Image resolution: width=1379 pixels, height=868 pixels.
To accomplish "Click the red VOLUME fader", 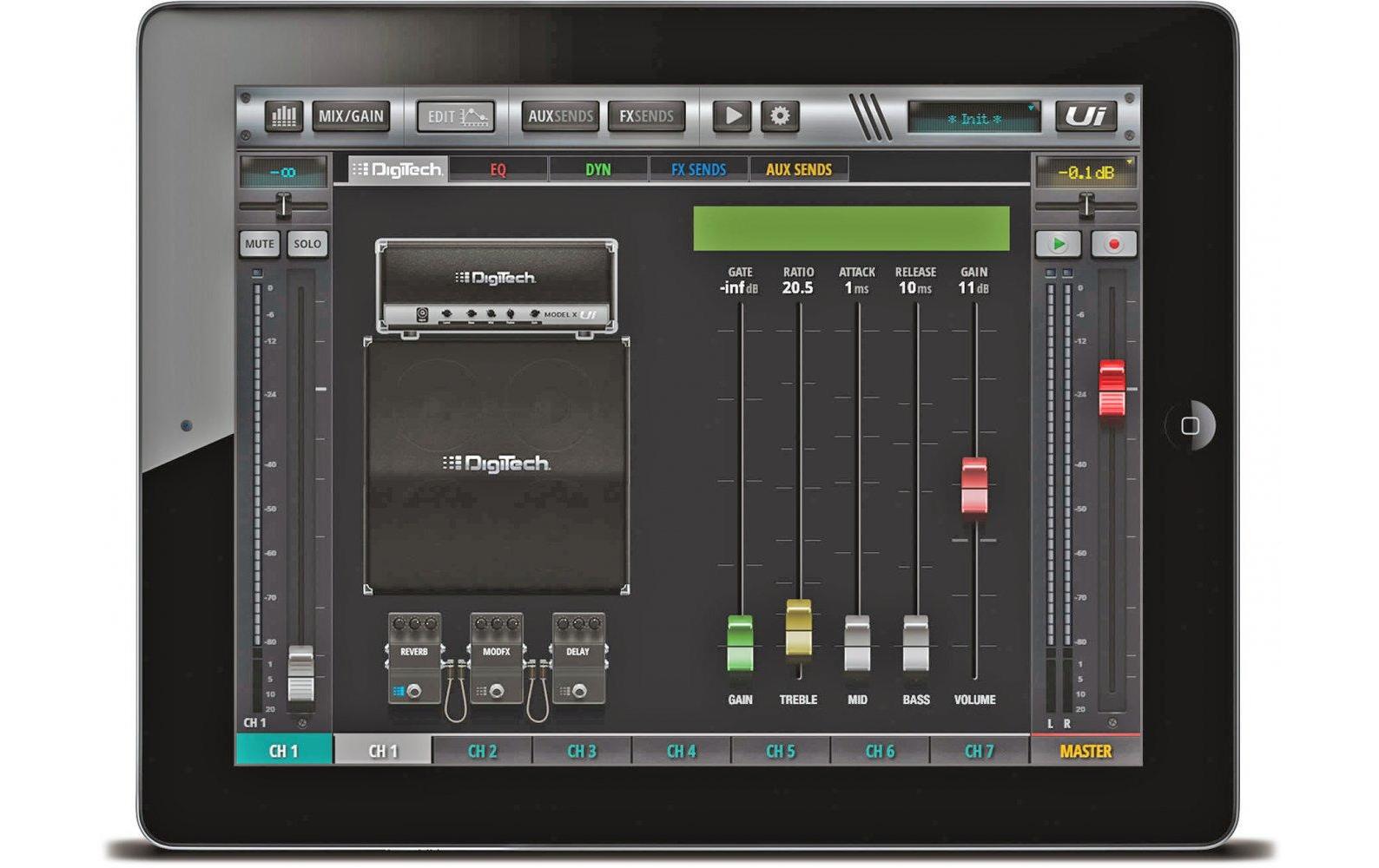I will point(974,486).
